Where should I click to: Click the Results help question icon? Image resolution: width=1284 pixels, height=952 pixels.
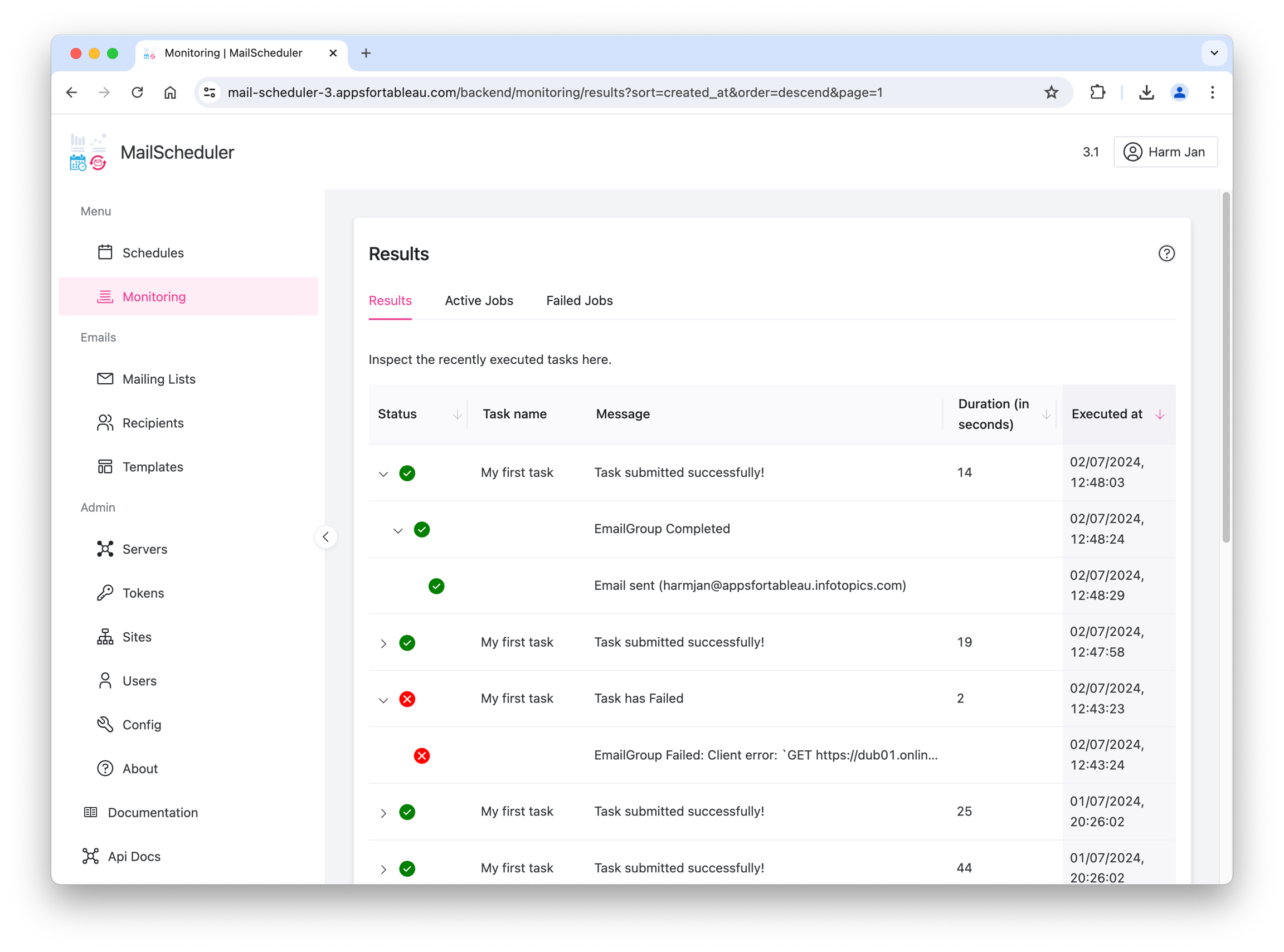tap(1166, 253)
